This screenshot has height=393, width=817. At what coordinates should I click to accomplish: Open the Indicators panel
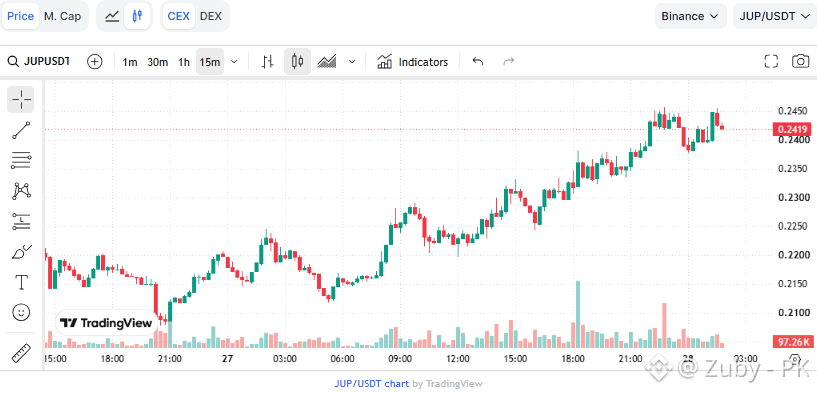(x=413, y=62)
